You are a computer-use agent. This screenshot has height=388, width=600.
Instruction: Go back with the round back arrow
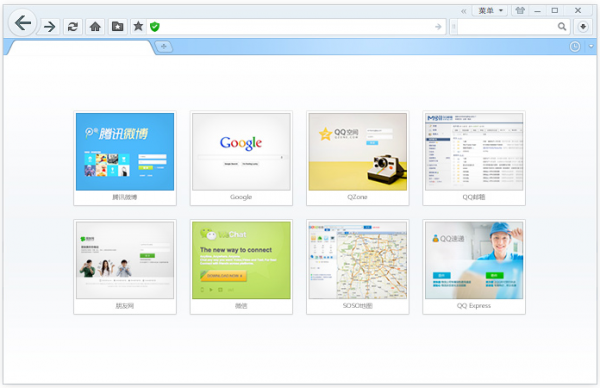tap(23, 23)
